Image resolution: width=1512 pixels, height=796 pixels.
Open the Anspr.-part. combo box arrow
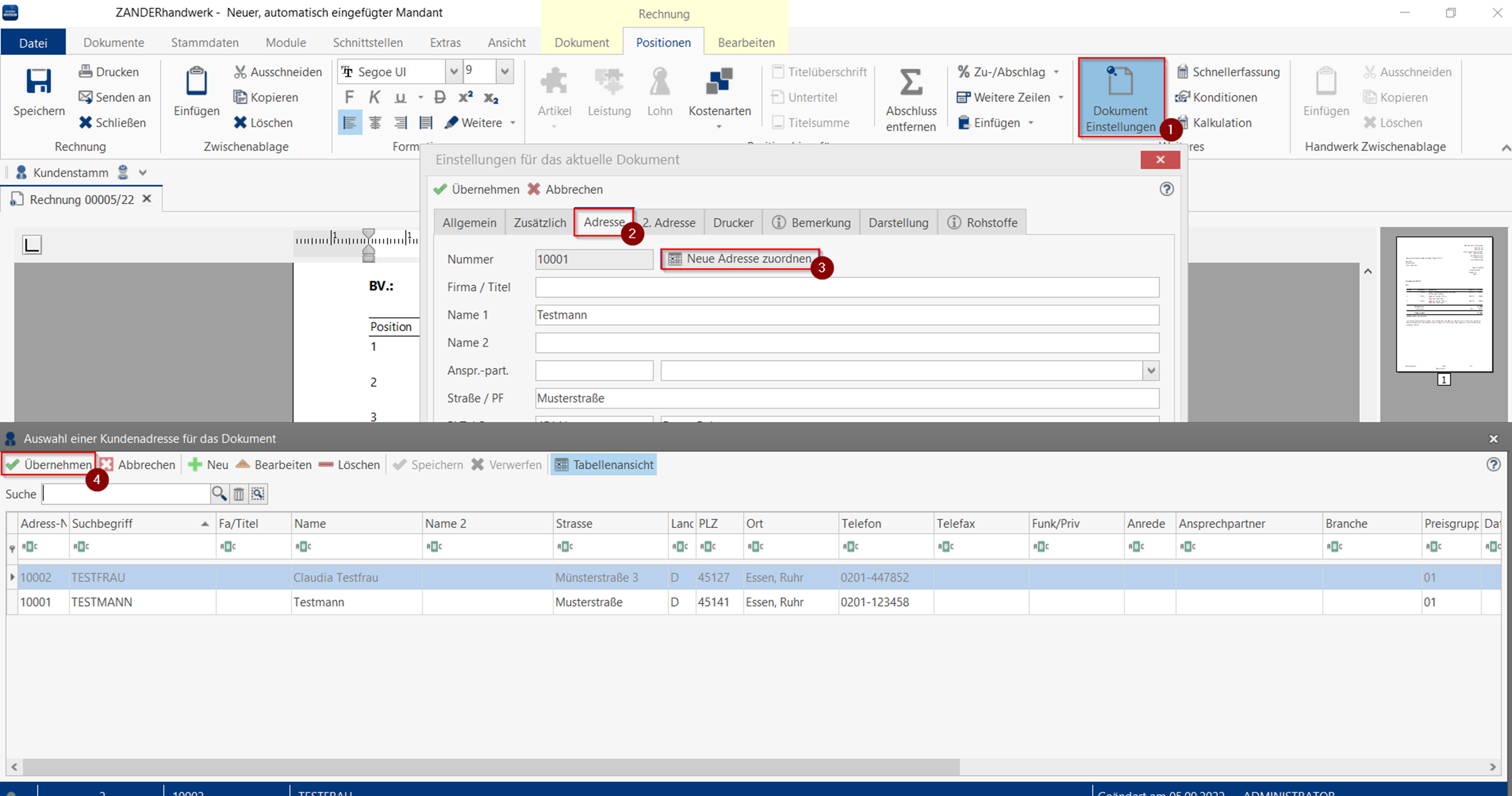pos(1151,371)
